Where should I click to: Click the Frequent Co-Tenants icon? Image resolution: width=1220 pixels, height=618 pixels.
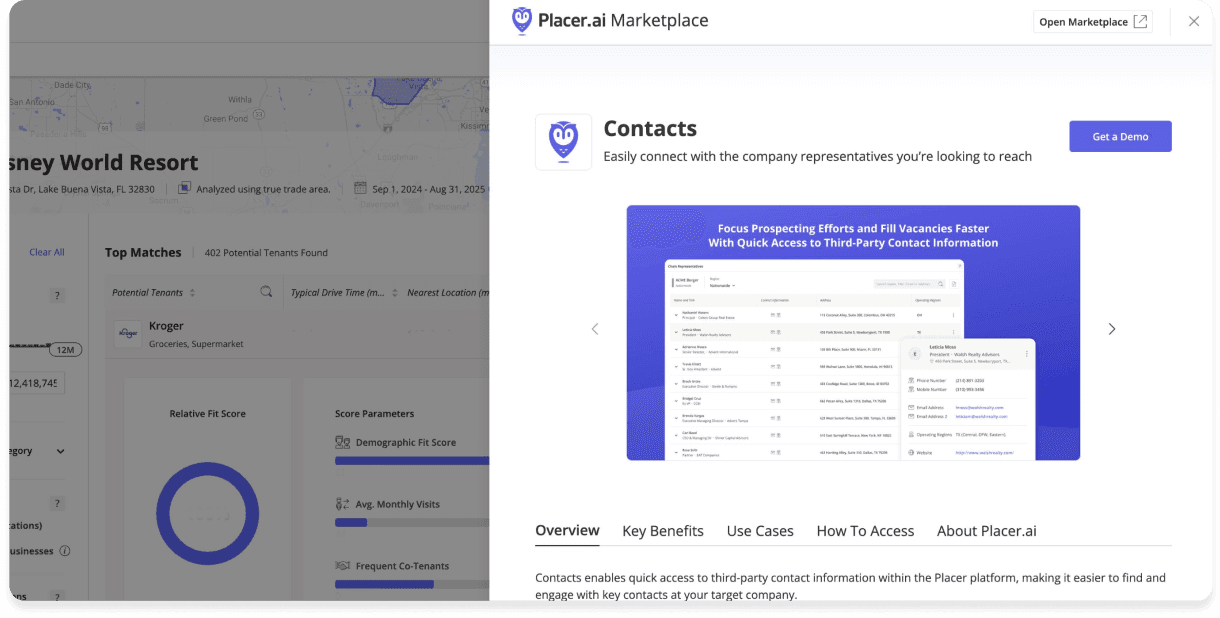click(343, 565)
